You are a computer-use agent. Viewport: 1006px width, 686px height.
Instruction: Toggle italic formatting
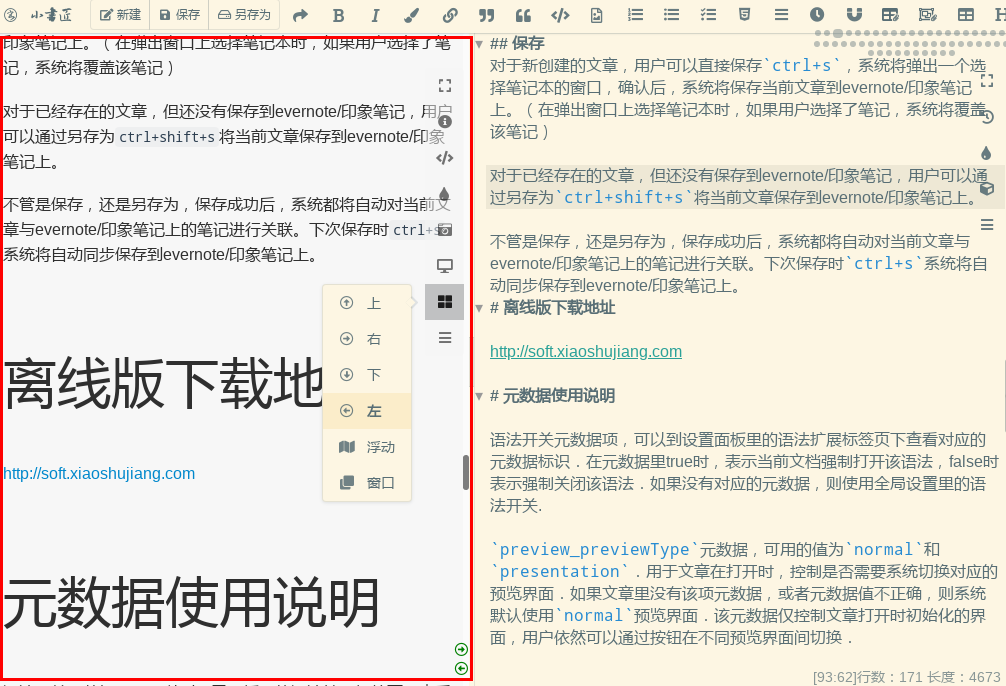[375, 15]
